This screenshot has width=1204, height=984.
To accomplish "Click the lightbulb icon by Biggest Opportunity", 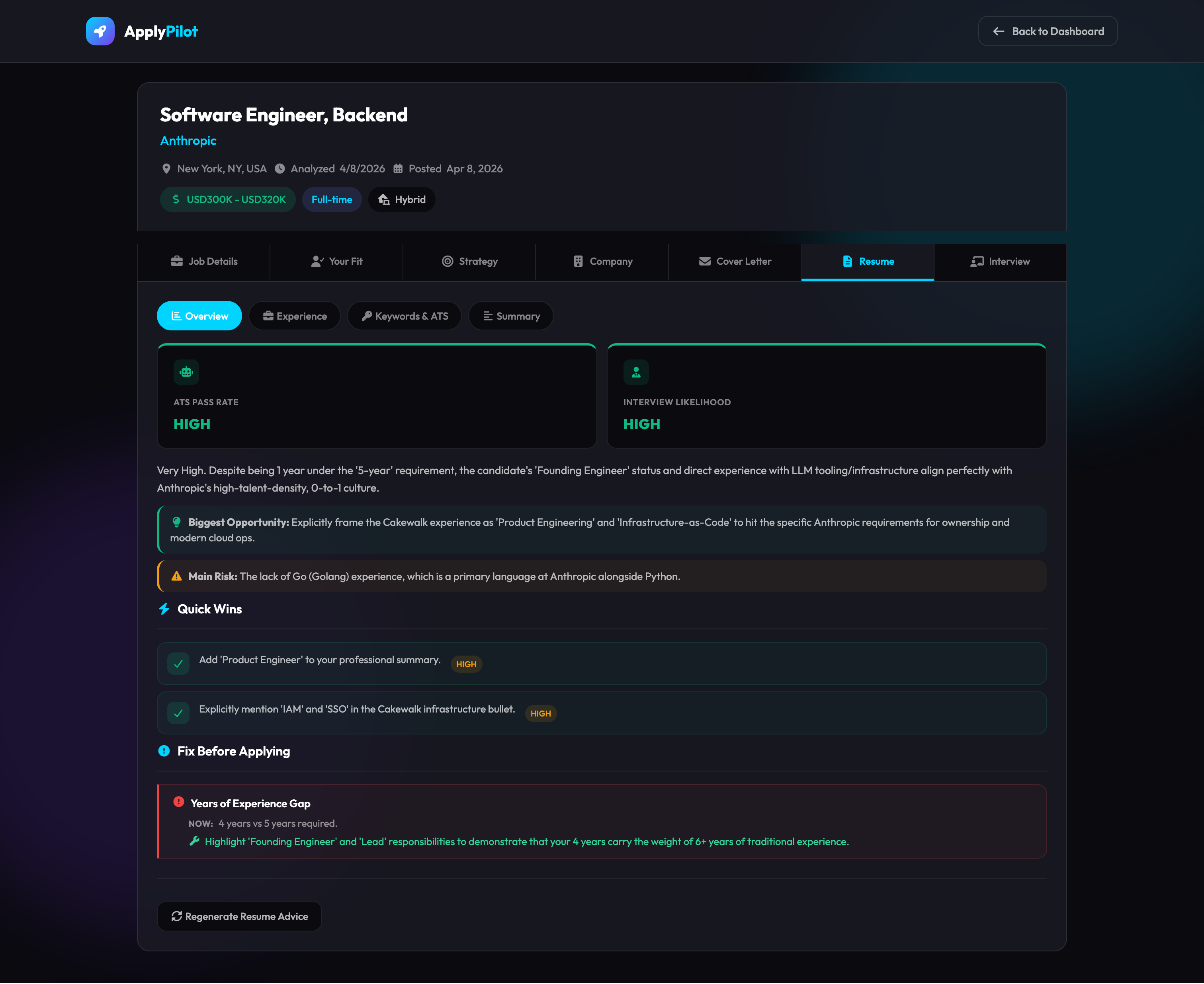I will click(177, 522).
